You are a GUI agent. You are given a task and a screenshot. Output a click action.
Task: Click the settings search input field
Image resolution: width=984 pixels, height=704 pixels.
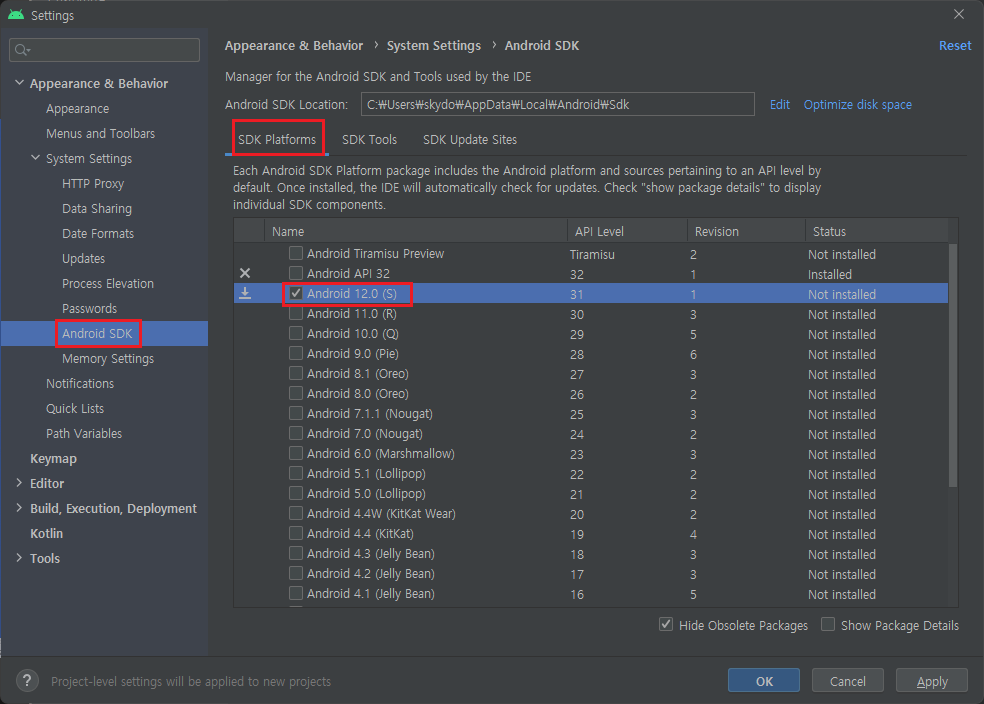coord(104,50)
